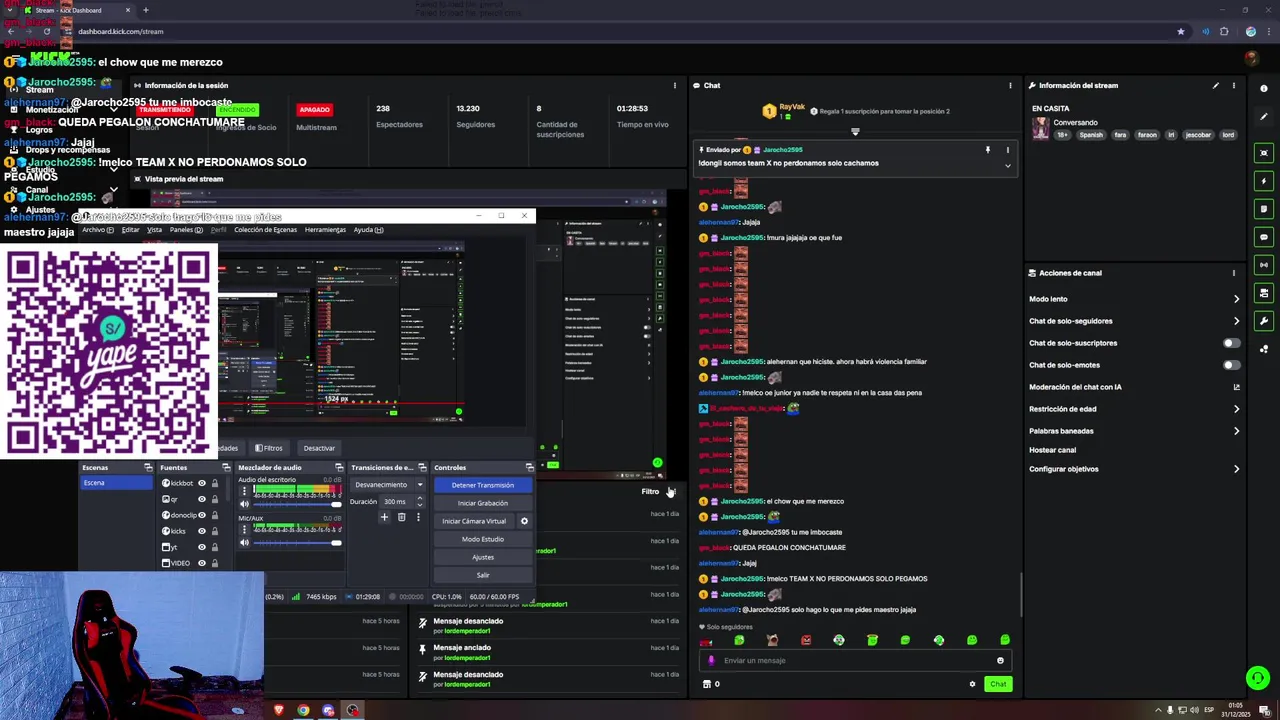Add a transition with the OBS plus icon
The image size is (1280, 720).
384,517
